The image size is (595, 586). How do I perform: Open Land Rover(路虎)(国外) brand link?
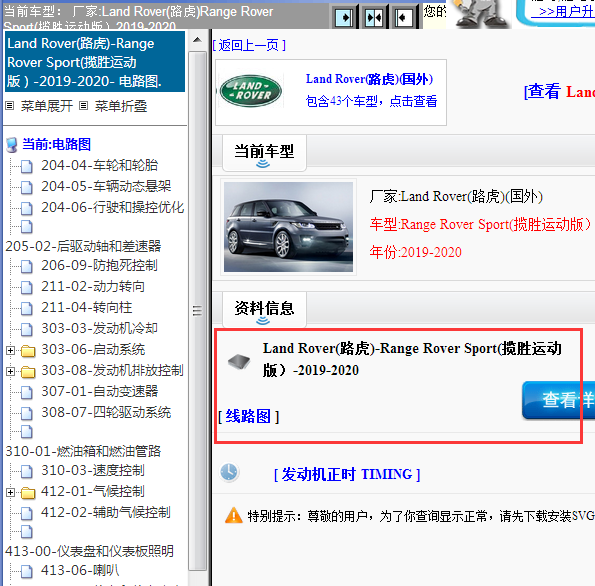coord(369,79)
